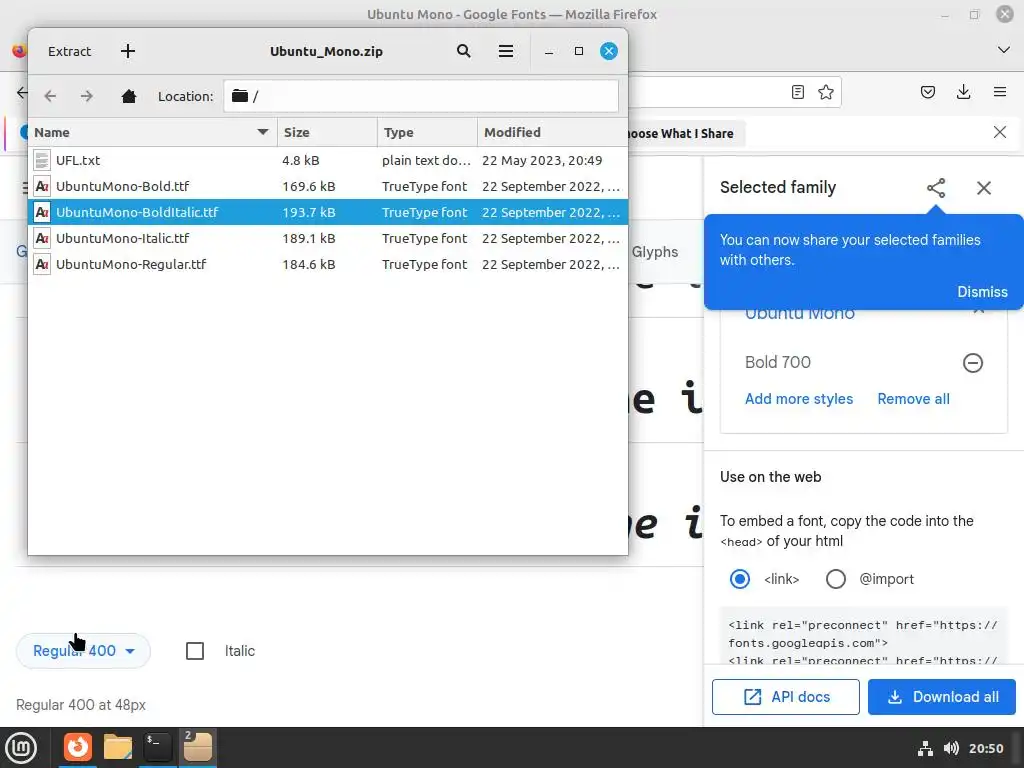Go to archive home location
The width and height of the screenshot is (1024, 768).
(129, 96)
